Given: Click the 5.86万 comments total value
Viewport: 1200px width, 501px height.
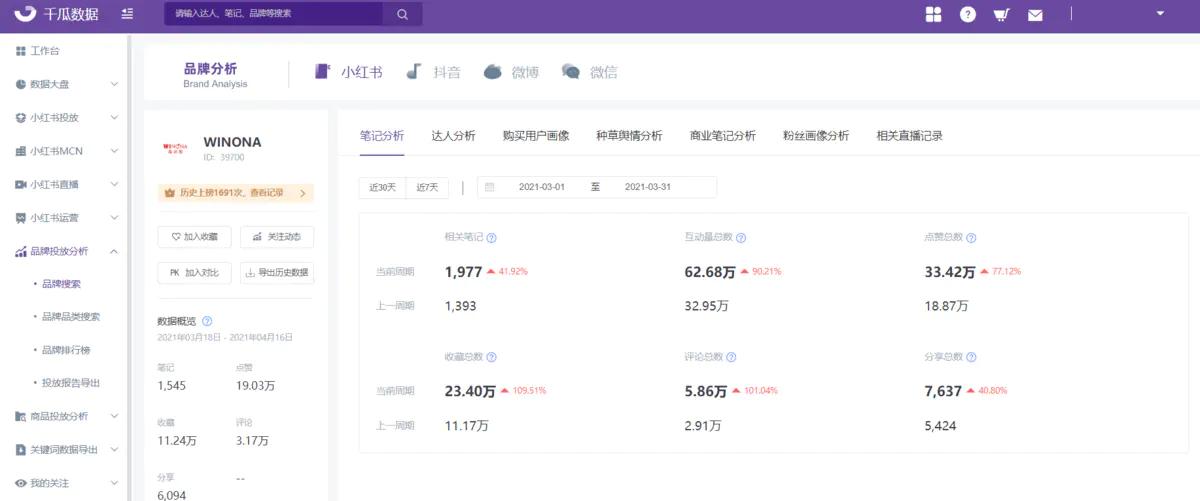Looking at the screenshot, I should pyautogui.click(x=706, y=391).
